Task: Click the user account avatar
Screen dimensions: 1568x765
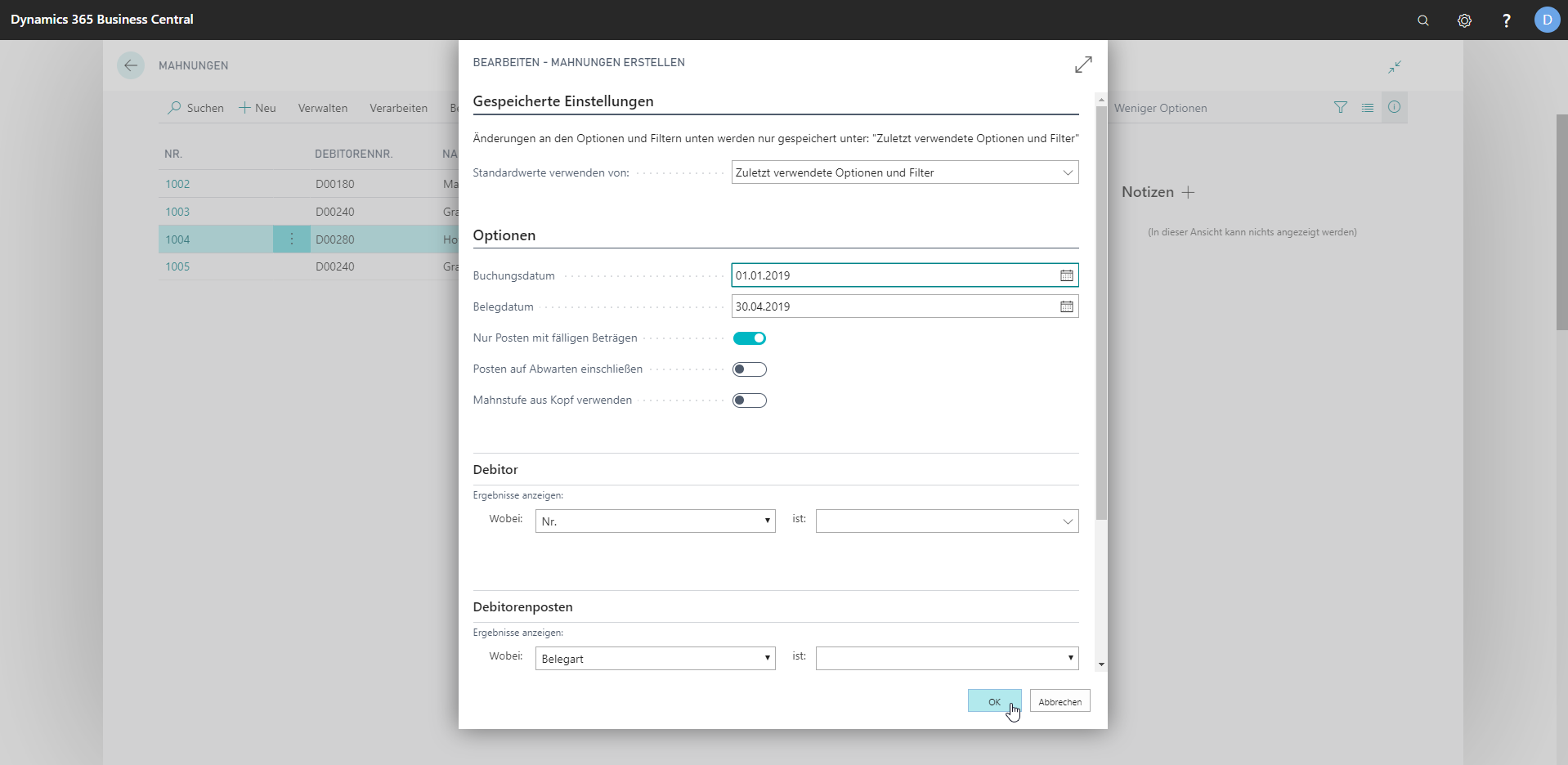Action: [1547, 20]
